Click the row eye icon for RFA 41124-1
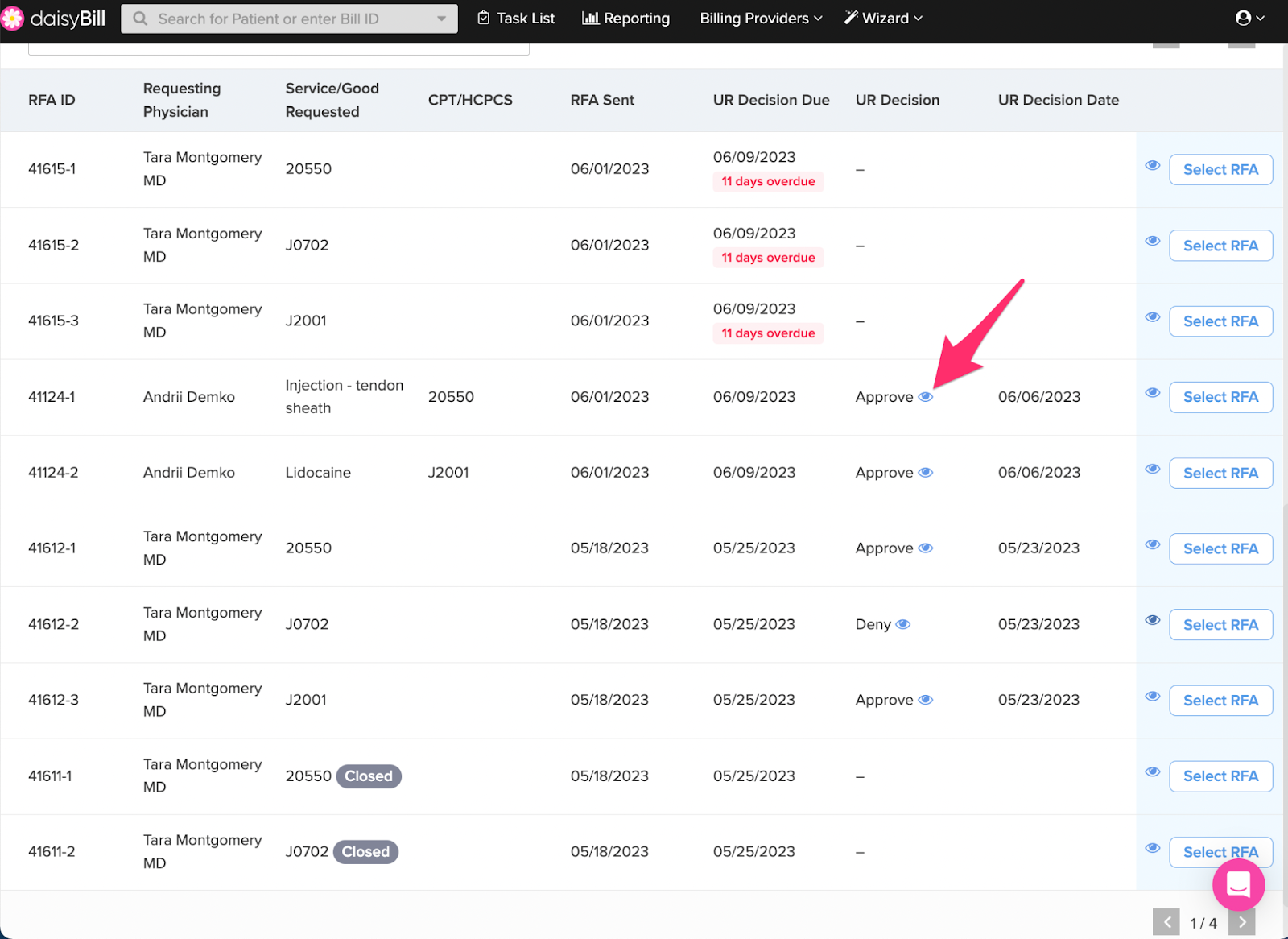Viewport: 1288px width, 939px height. (1153, 392)
